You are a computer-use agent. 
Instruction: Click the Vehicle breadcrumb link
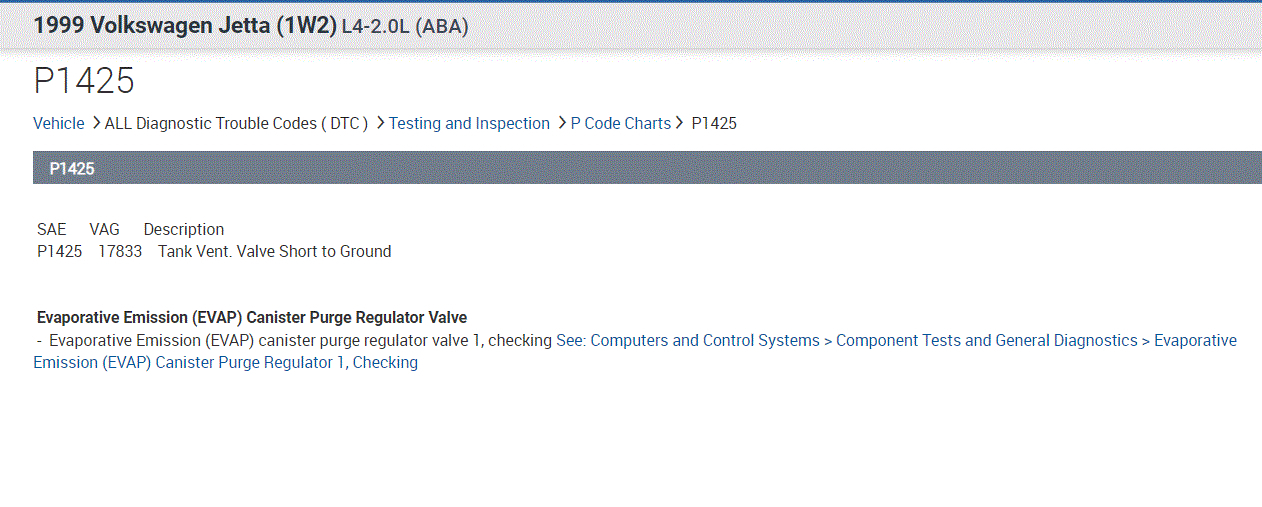[59, 123]
